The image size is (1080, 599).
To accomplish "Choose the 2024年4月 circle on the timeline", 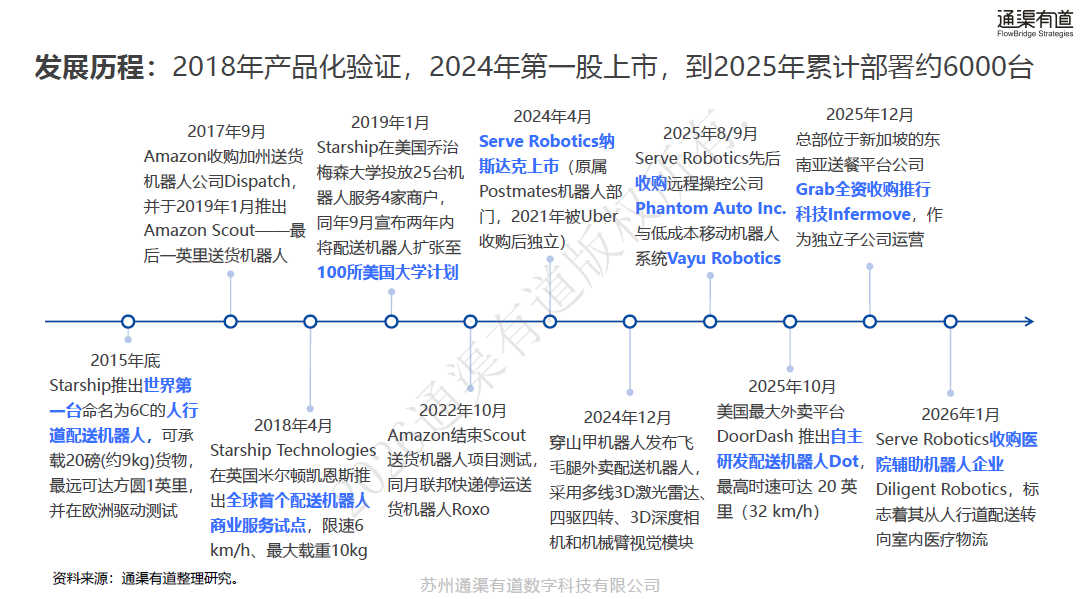I will [550, 322].
